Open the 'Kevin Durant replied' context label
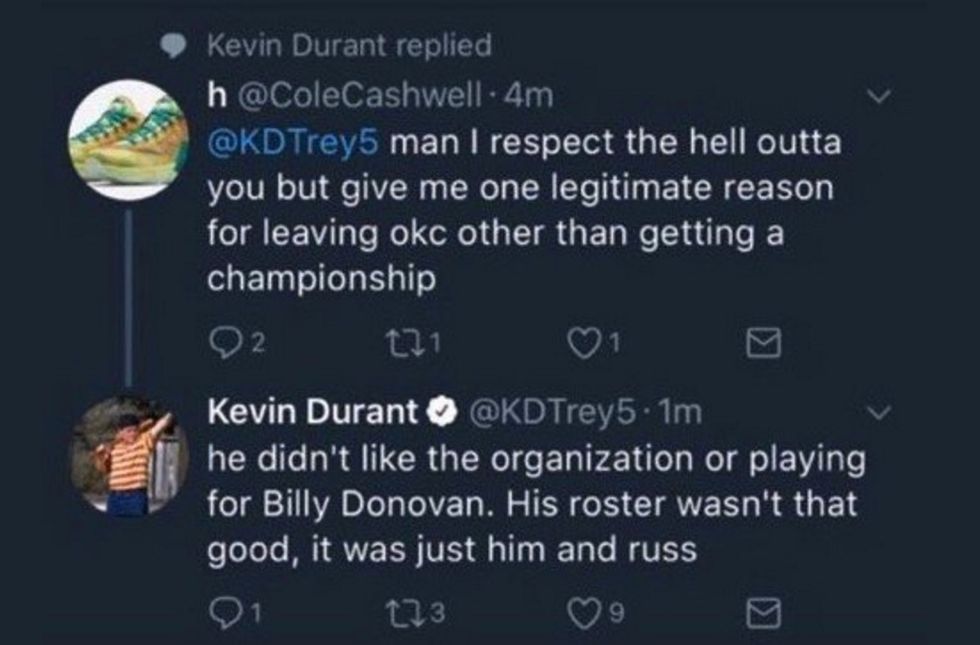 (x=348, y=45)
